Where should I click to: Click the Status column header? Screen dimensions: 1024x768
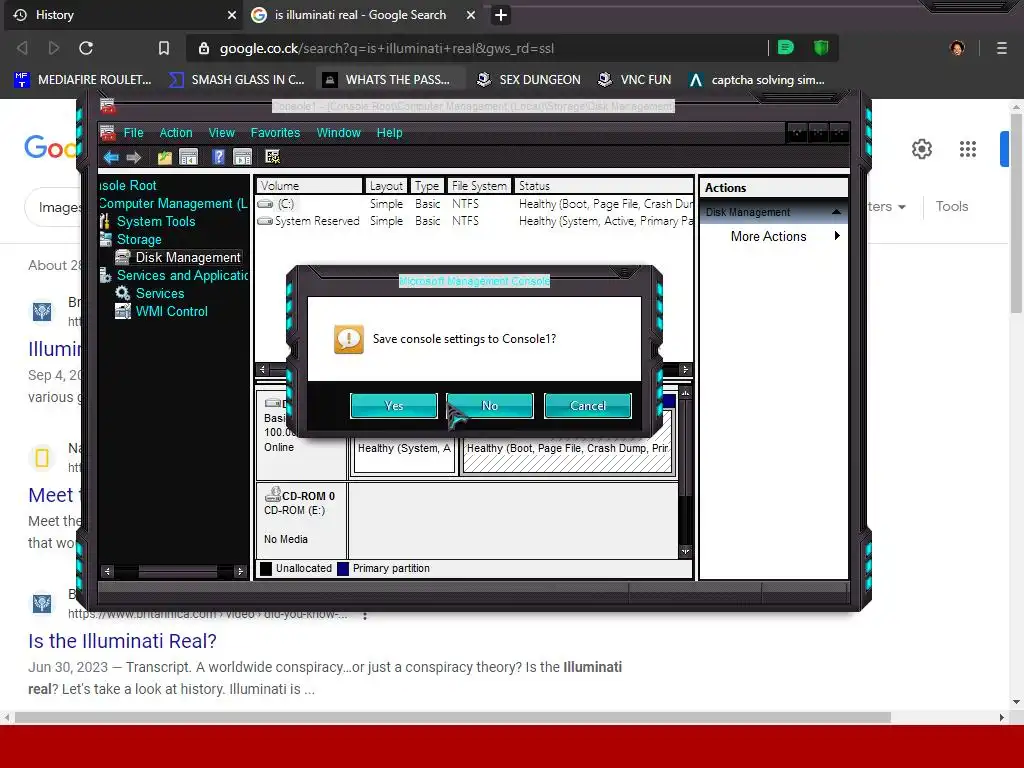pyautogui.click(x=603, y=185)
